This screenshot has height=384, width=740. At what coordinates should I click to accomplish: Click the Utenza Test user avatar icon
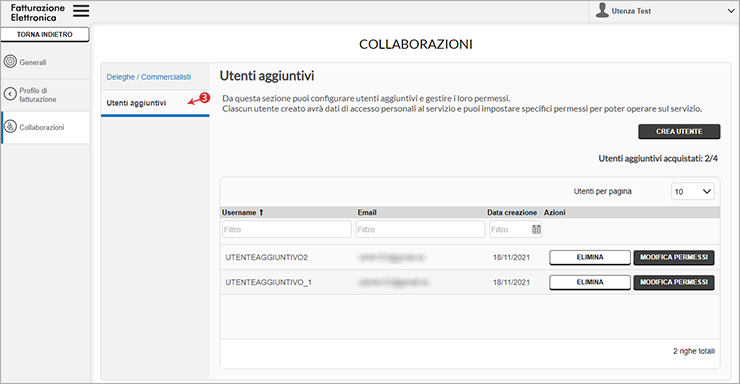point(602,10)
